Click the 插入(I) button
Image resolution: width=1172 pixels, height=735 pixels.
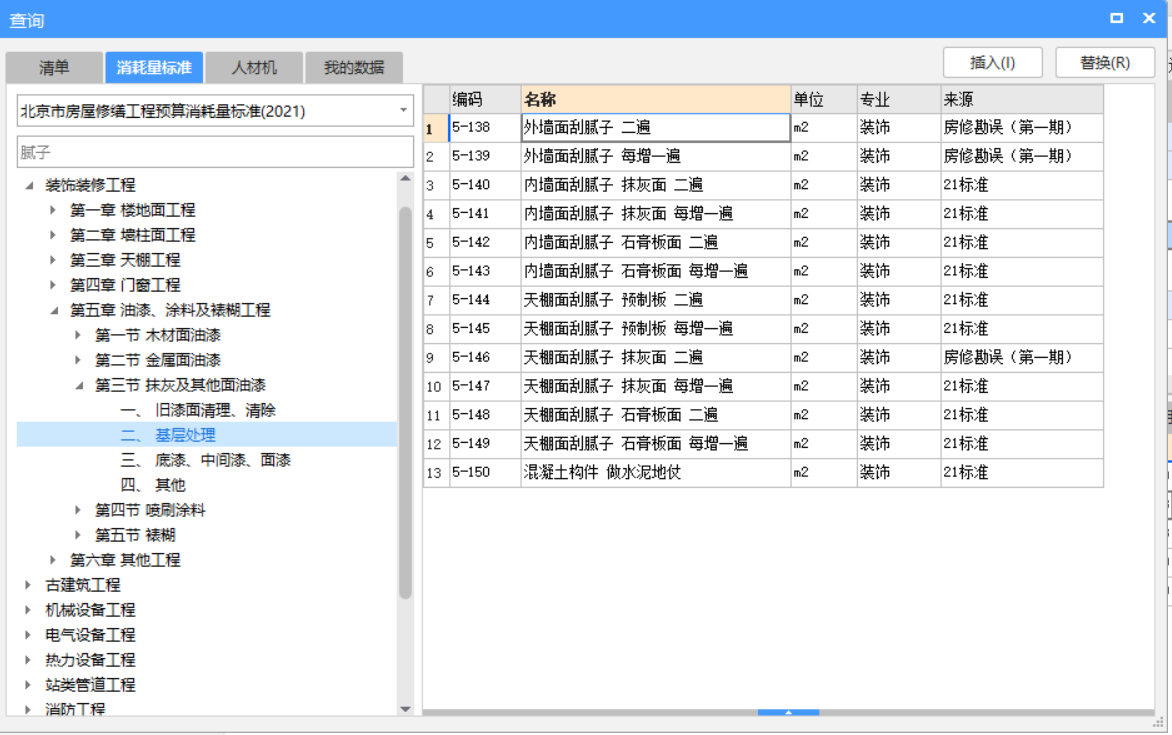[x=993, y=63]
